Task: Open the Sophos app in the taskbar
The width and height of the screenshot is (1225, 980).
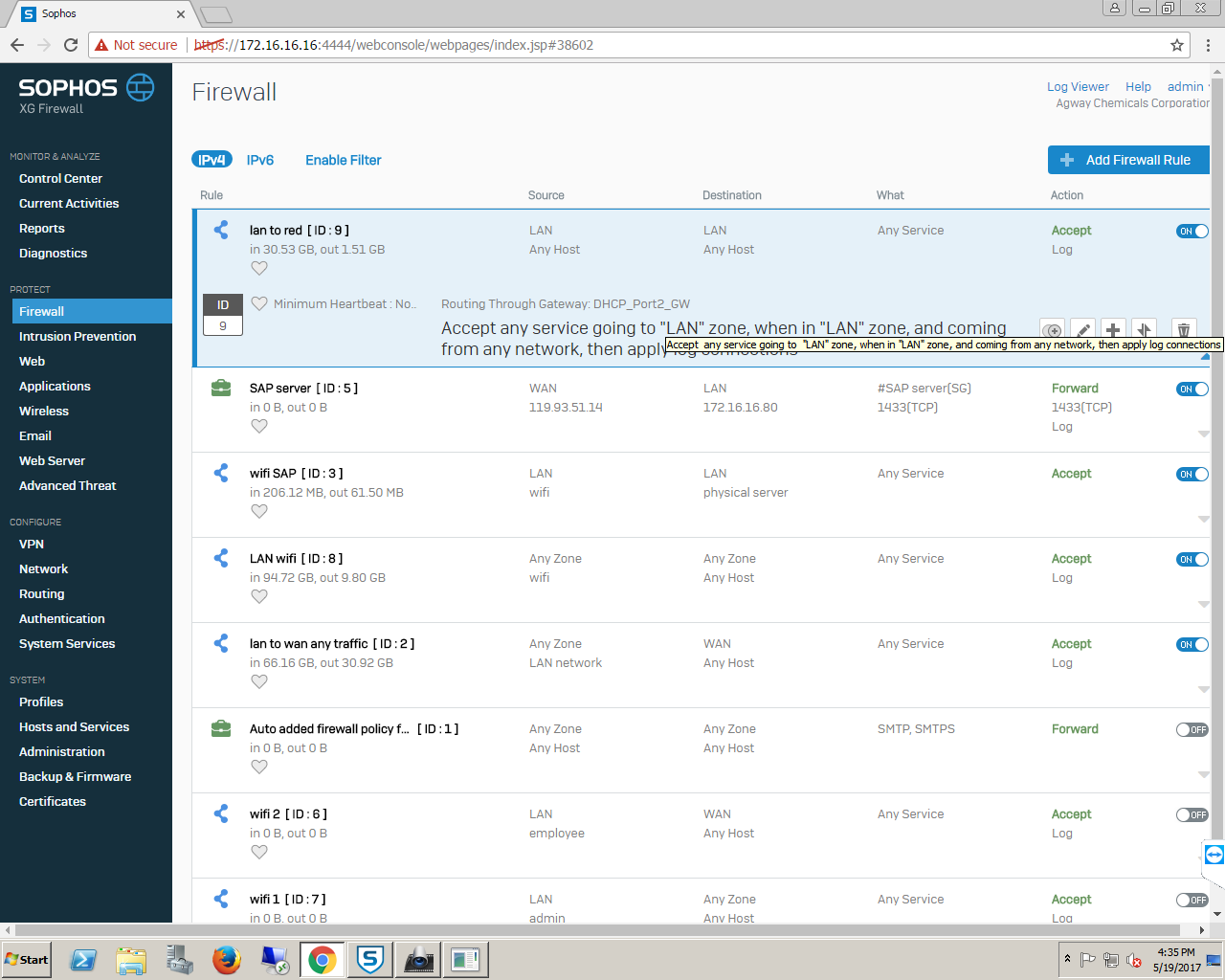Action: click(x=370, y=959)
